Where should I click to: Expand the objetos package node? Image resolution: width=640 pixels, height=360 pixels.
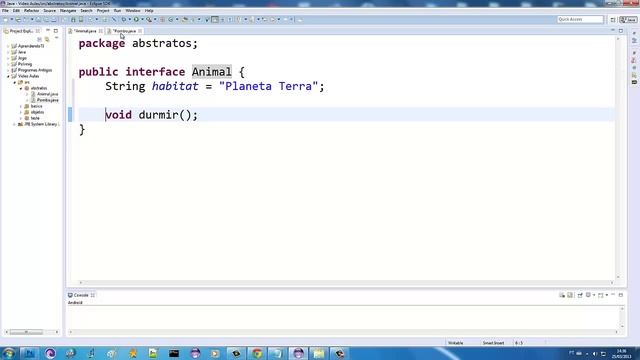click(x=21, y=112)
